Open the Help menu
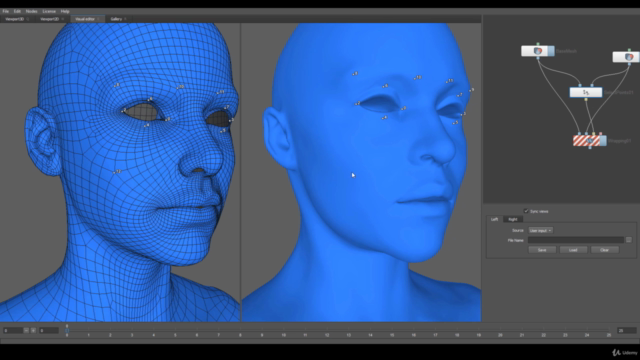This screenshot has width=640, height=360. (x=65, y=11)
